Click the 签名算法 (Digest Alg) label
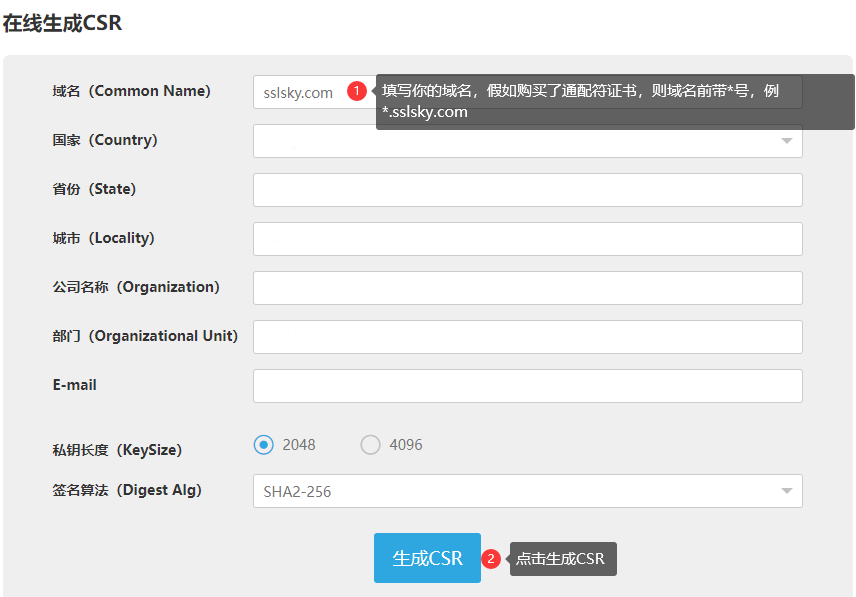Image resolution: width=856 pixels, height=597 pixels. pyautogui.click(x=127, y=490)
